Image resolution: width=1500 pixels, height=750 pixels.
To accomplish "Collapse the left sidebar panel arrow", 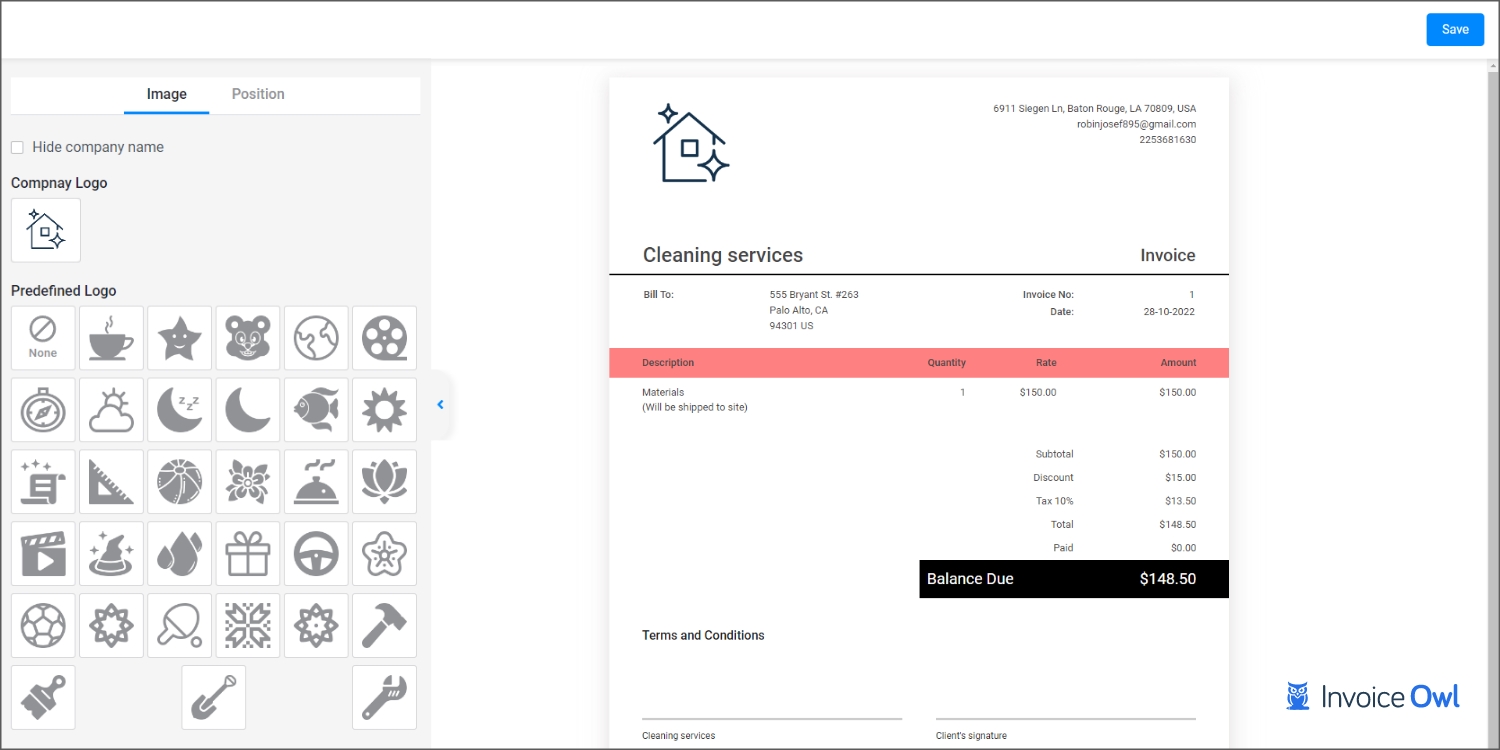I will point(440,405).
